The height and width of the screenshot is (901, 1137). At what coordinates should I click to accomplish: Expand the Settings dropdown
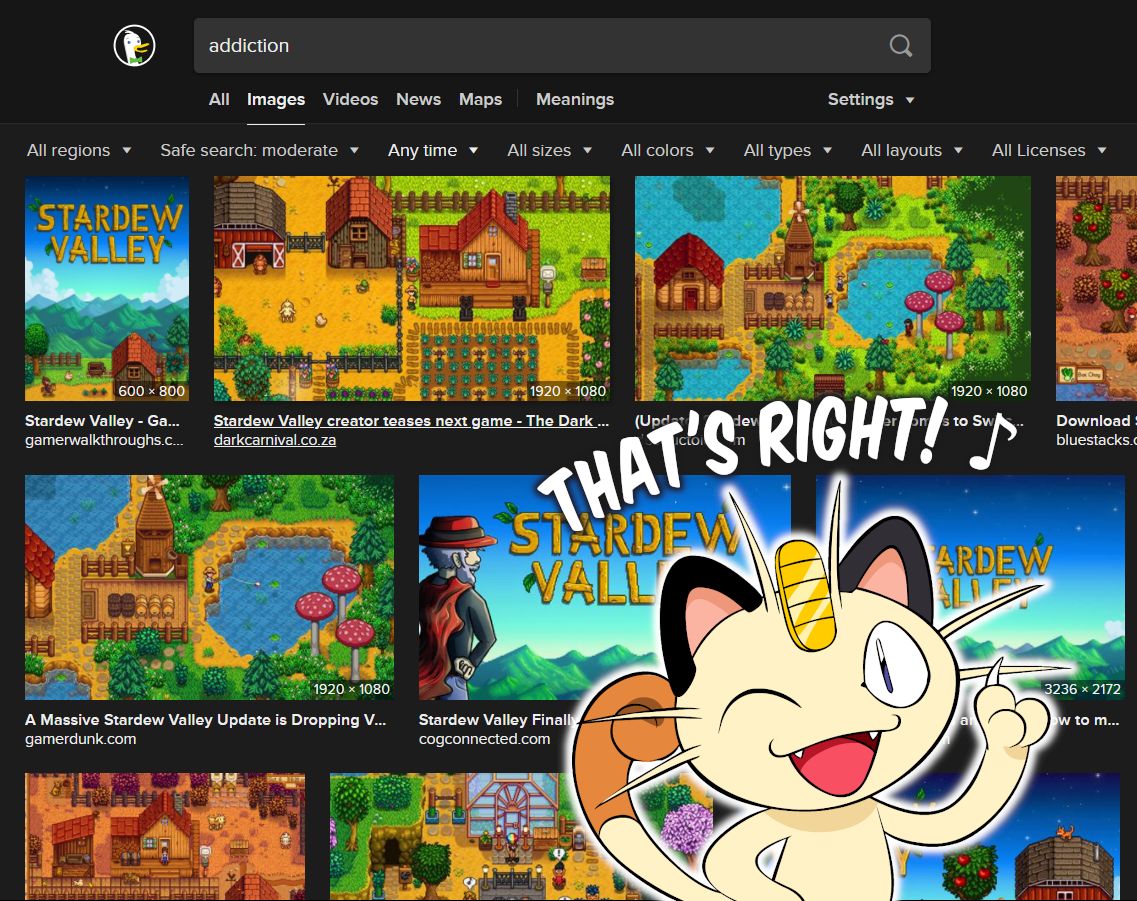click(870, 99)
